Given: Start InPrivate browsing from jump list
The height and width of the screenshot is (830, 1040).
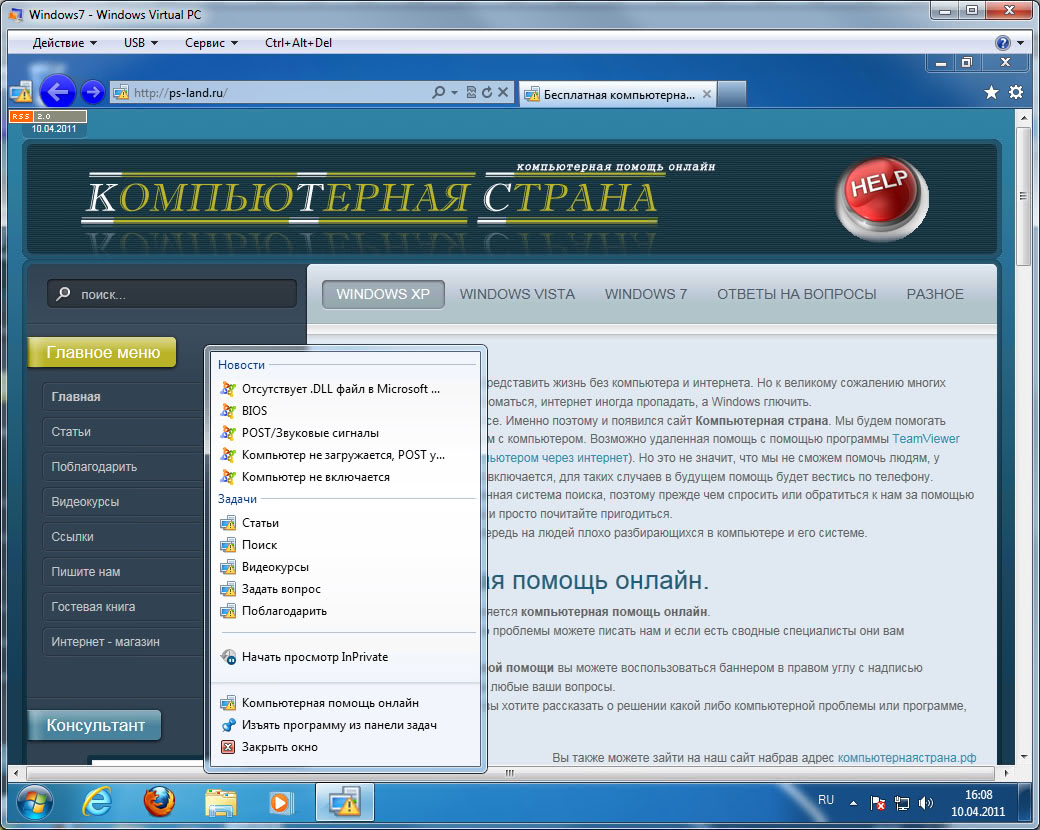Looking at the screenshot, I should pos(345,657).
